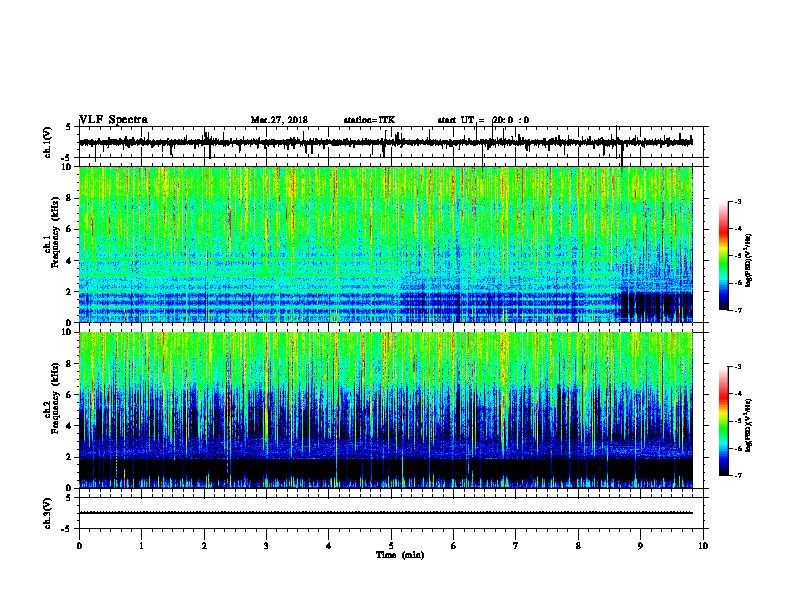
Task: Click the flat ch.3 voltage trace
Action: pos(385,513)
